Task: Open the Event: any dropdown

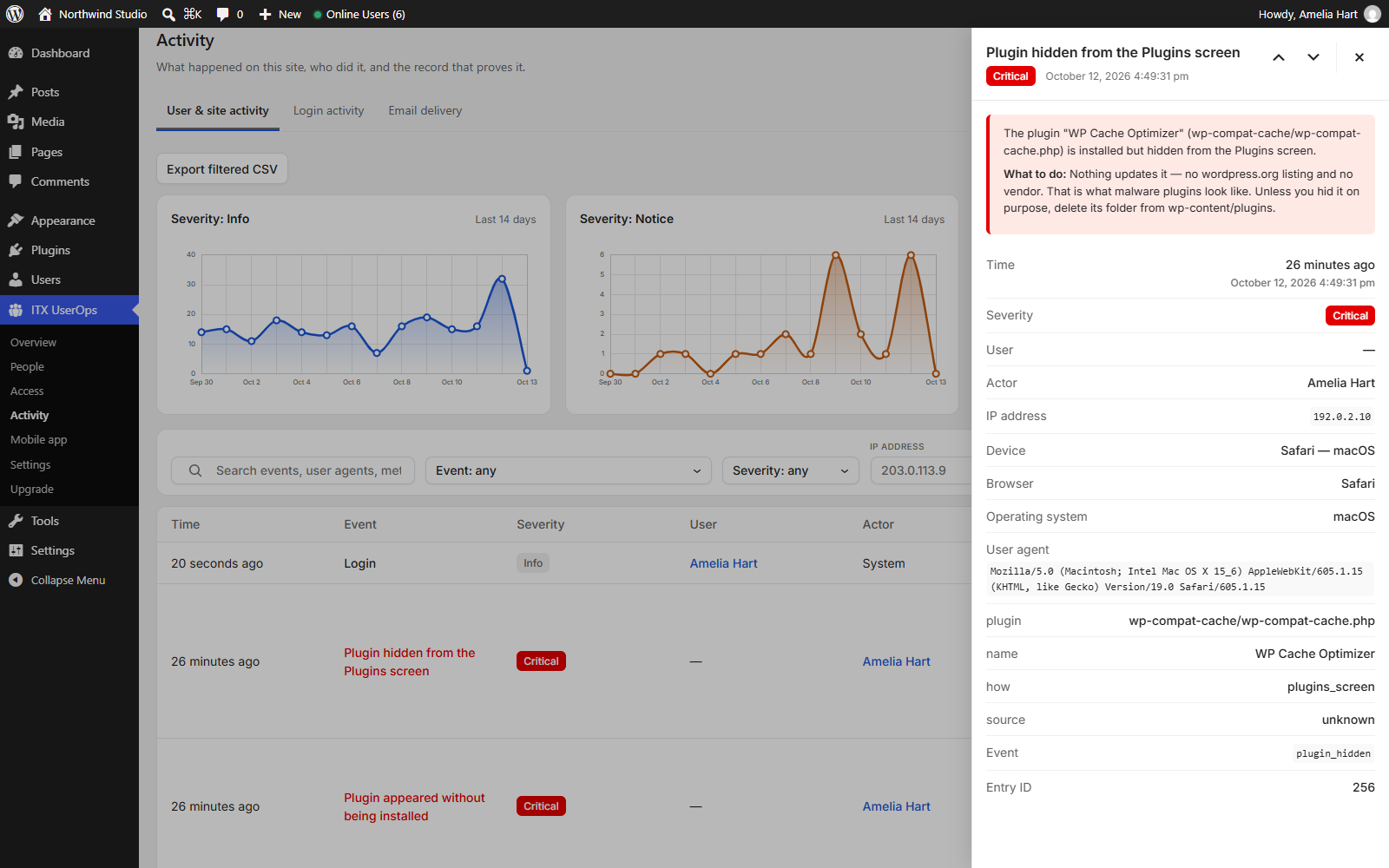Action: (569, 470)
